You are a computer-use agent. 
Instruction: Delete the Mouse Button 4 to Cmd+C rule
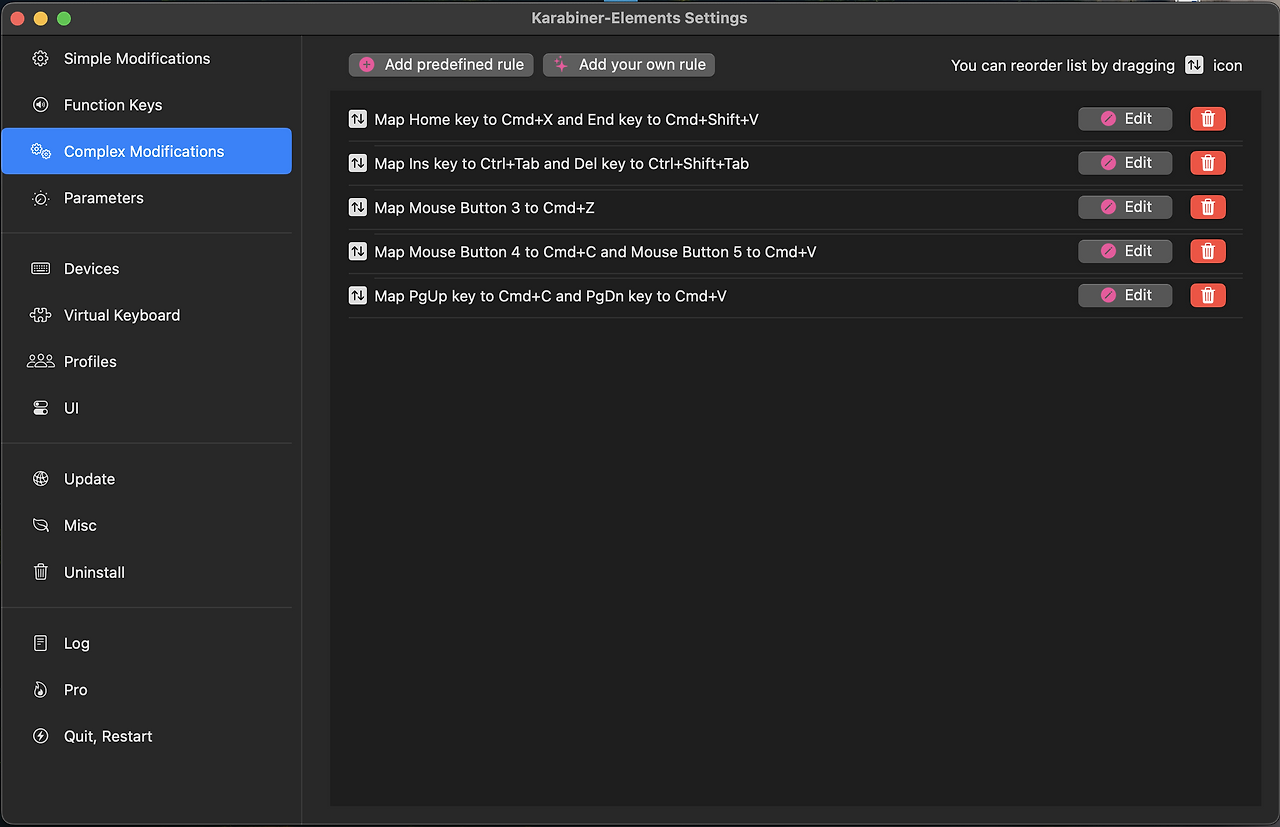pos(1208,251)
